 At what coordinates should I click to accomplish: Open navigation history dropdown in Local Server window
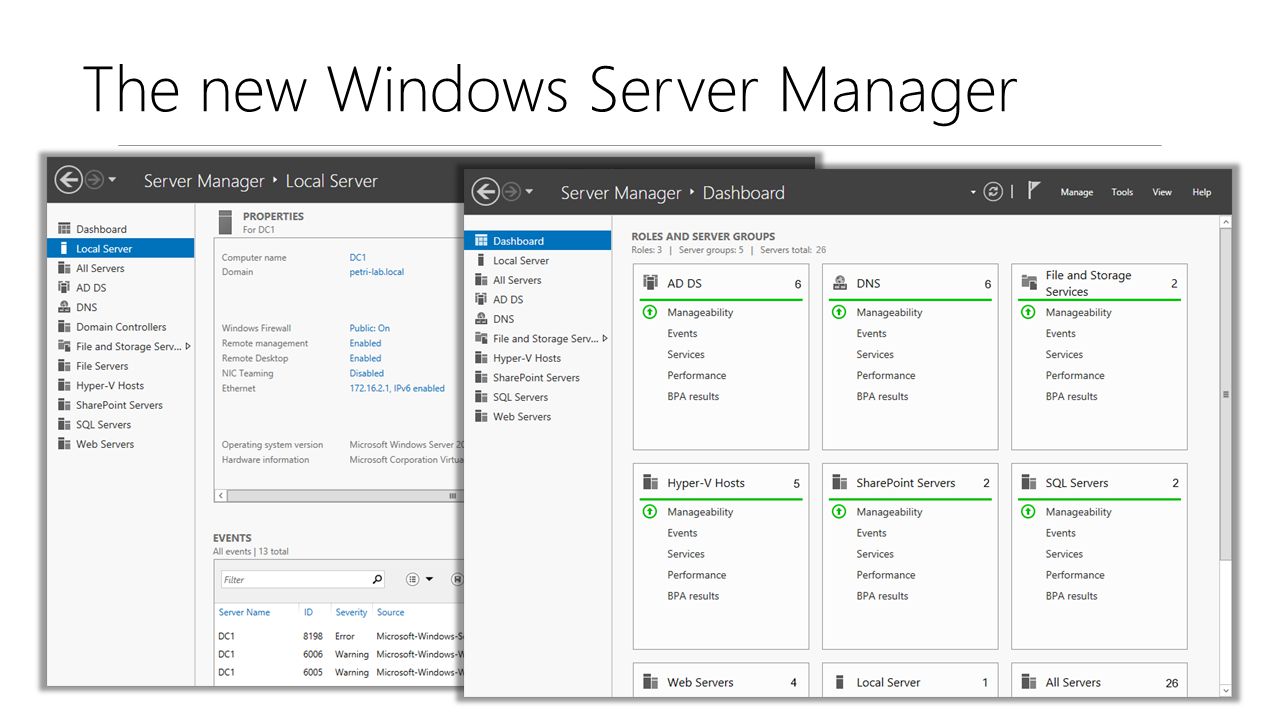[x=111, y=180]
